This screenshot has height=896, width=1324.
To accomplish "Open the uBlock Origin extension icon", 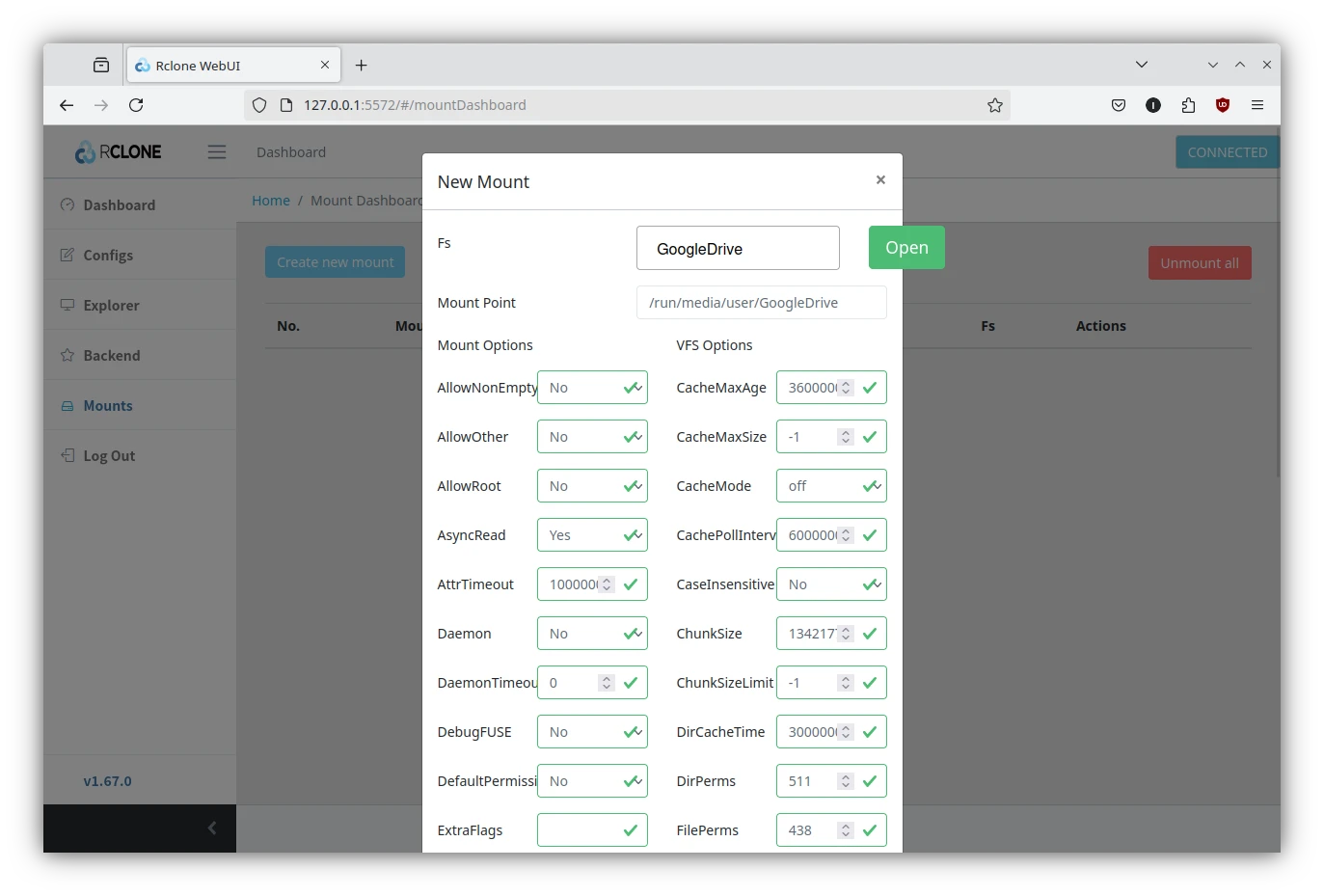I will [1223, 105].
